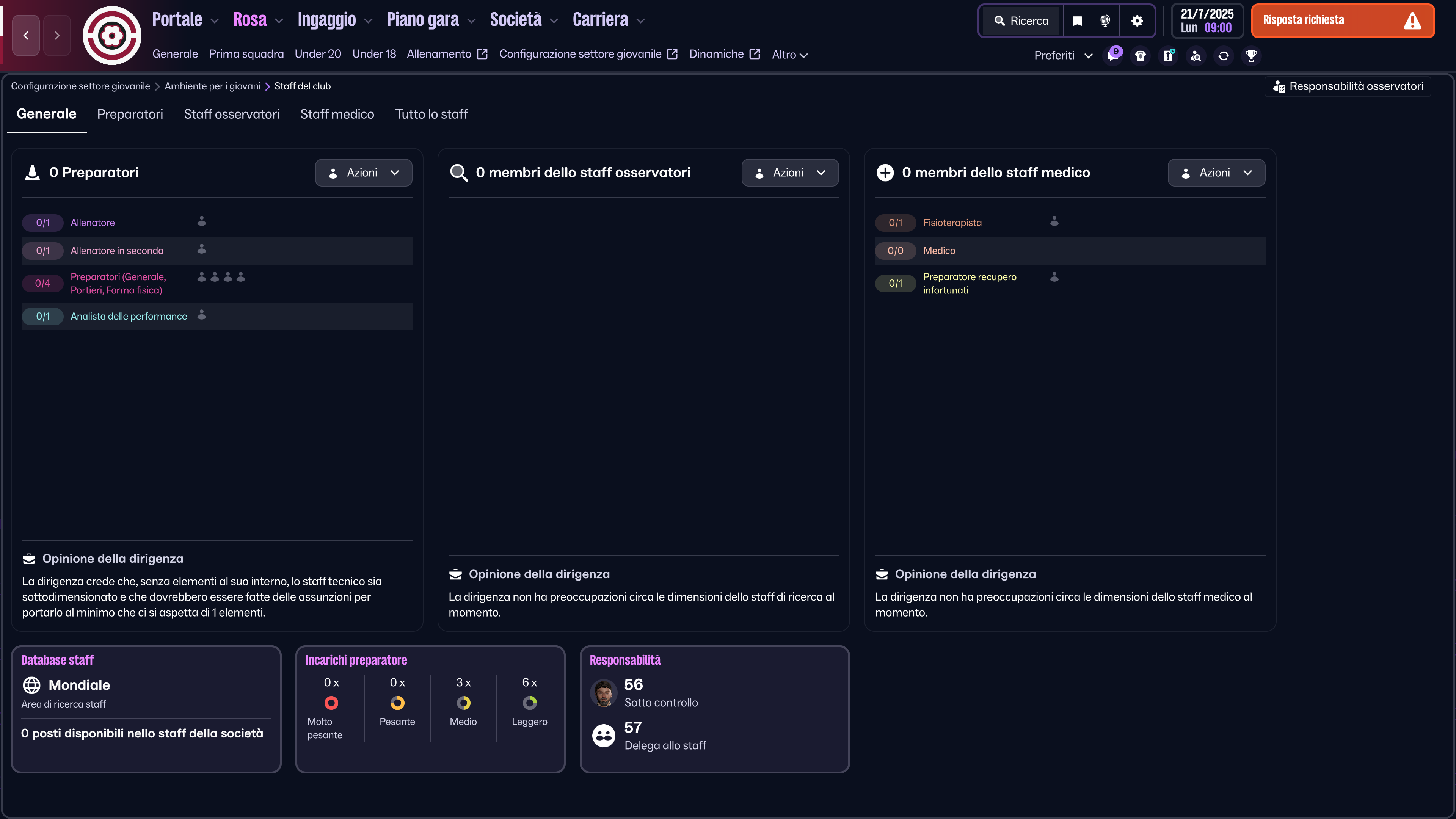Open the Allenamento external link

point(447,54)
